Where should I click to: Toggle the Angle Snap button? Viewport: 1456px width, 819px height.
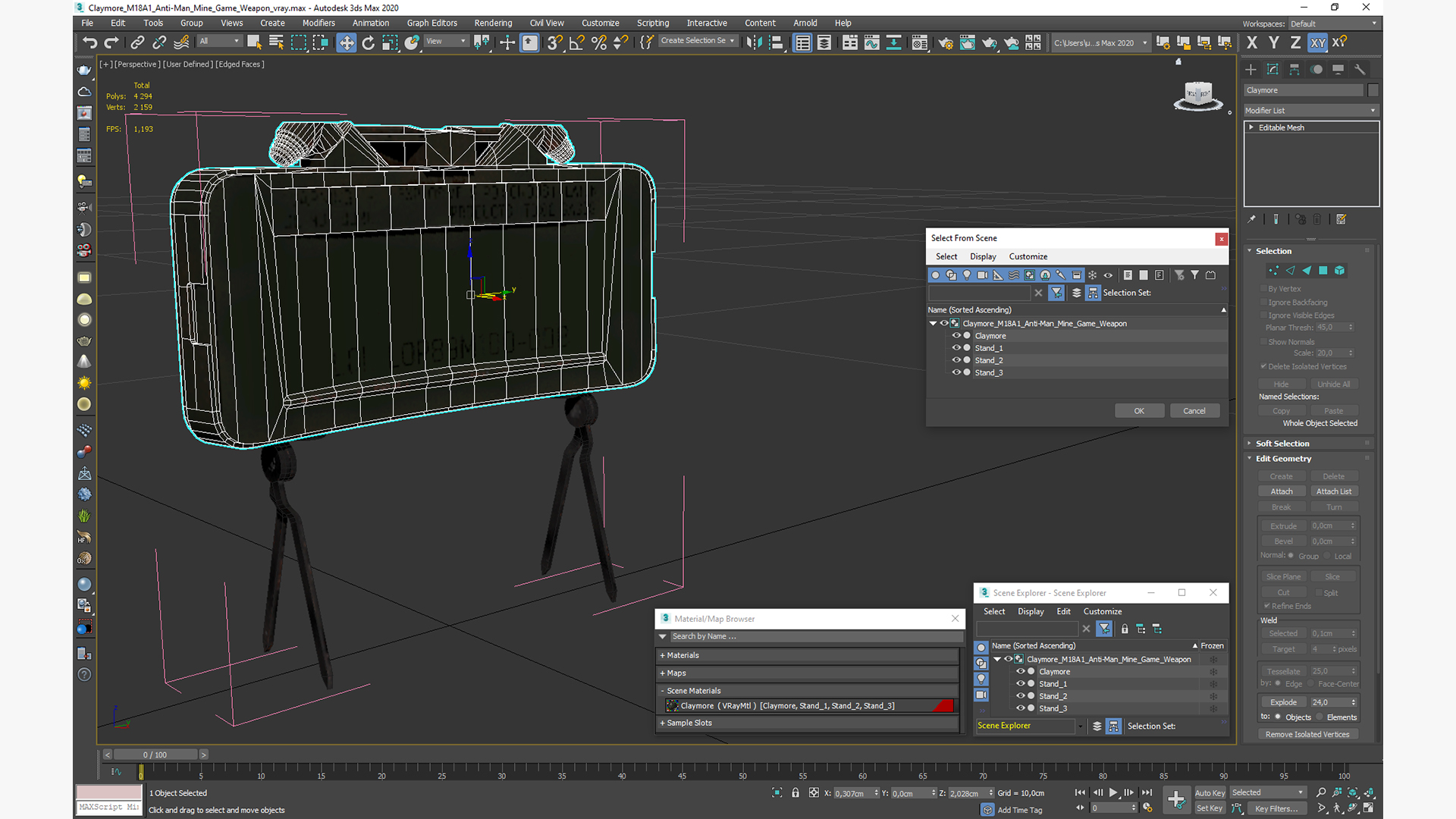[x=577, y=43]
